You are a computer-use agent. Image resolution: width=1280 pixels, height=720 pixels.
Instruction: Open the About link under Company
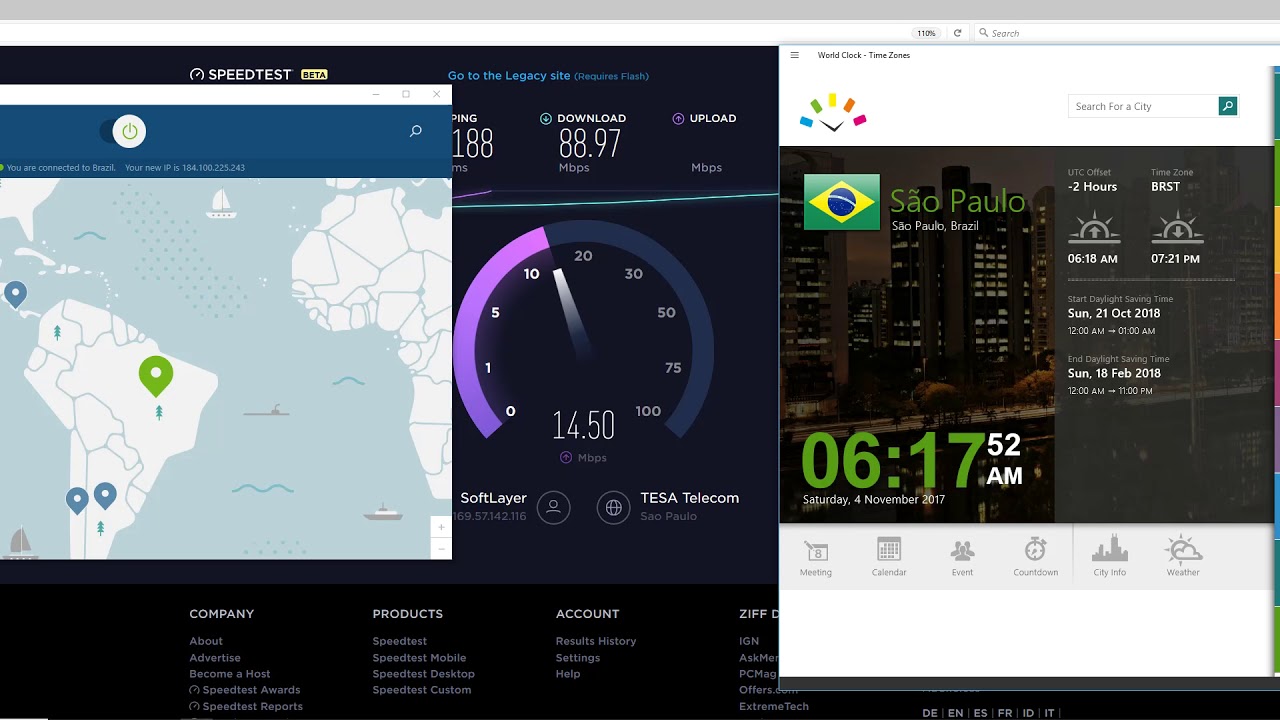pos(206,641)
